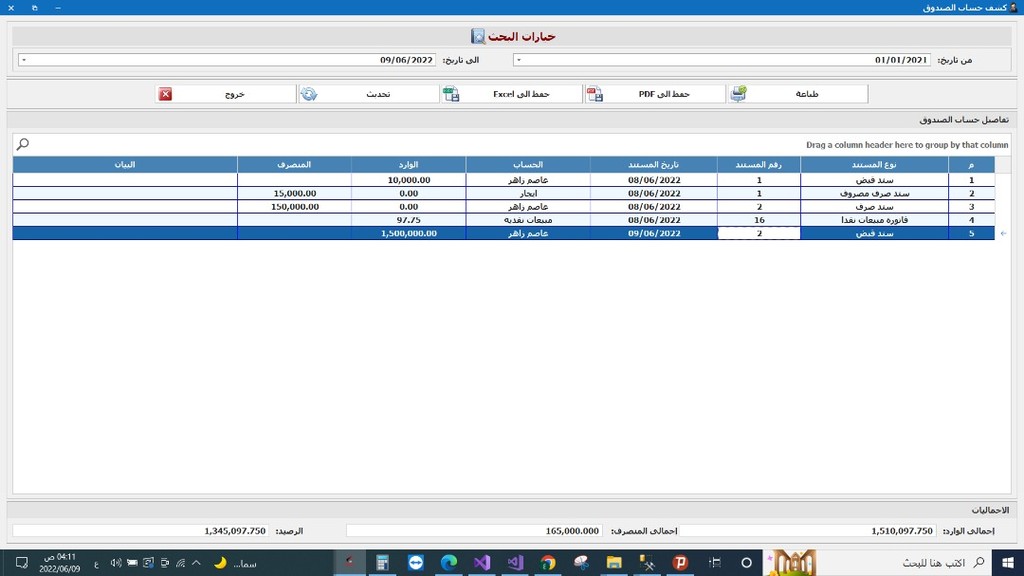Open Visual Studio purple icon in taskbar
This screenshot has height=576, width=1024.
pos(482,562)
